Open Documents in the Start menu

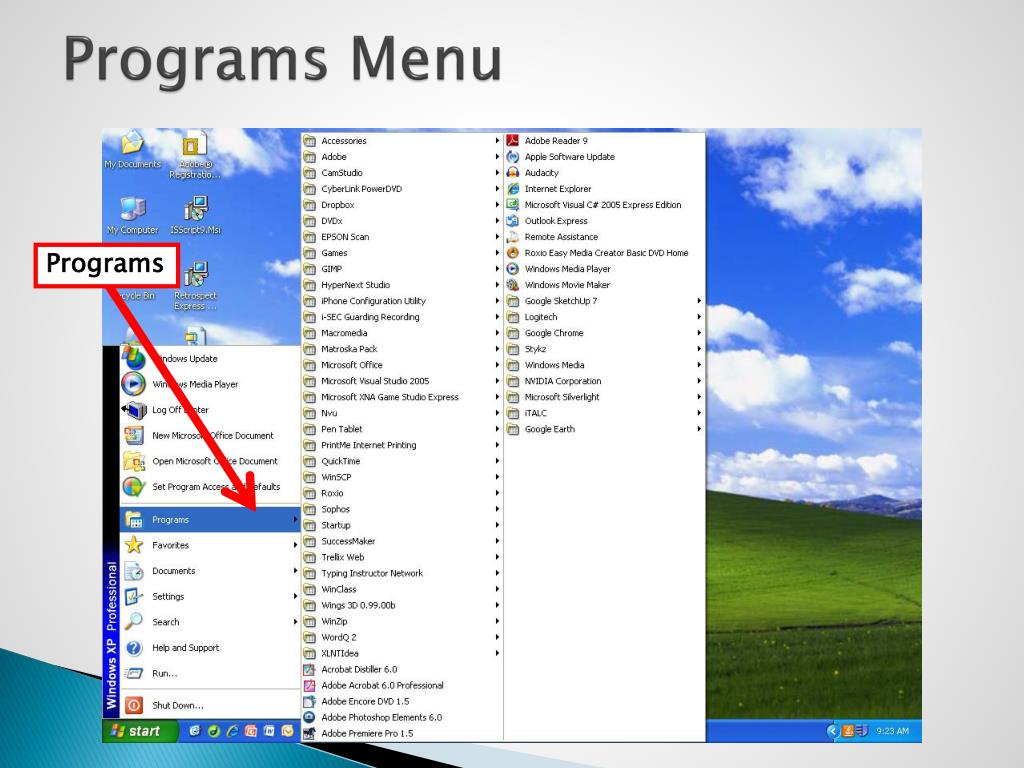210,571
